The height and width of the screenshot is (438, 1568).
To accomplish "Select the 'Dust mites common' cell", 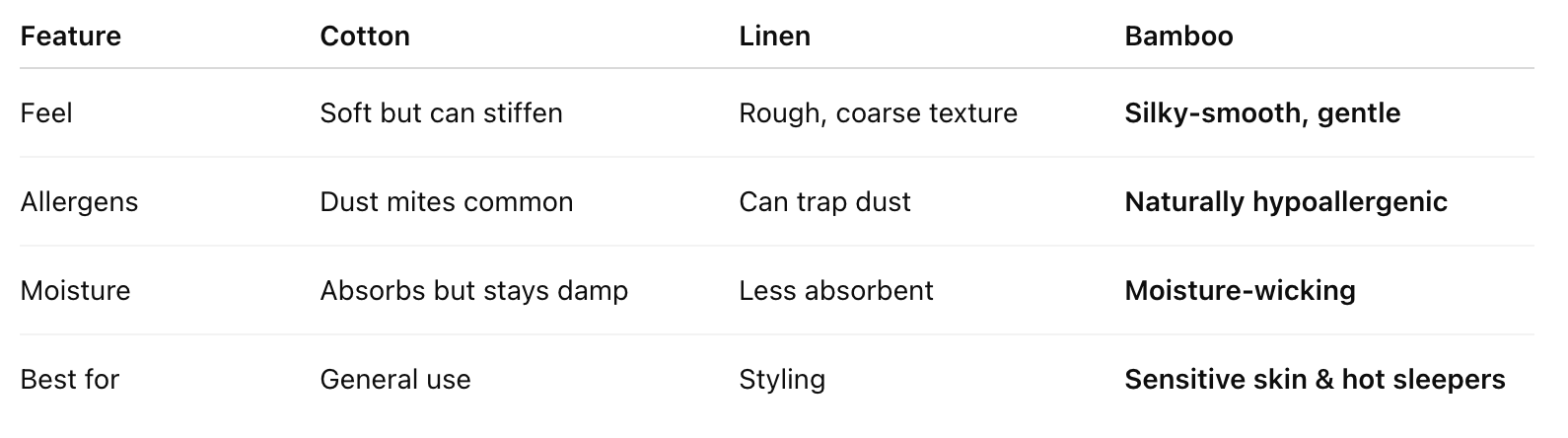I will click(447, 202).
